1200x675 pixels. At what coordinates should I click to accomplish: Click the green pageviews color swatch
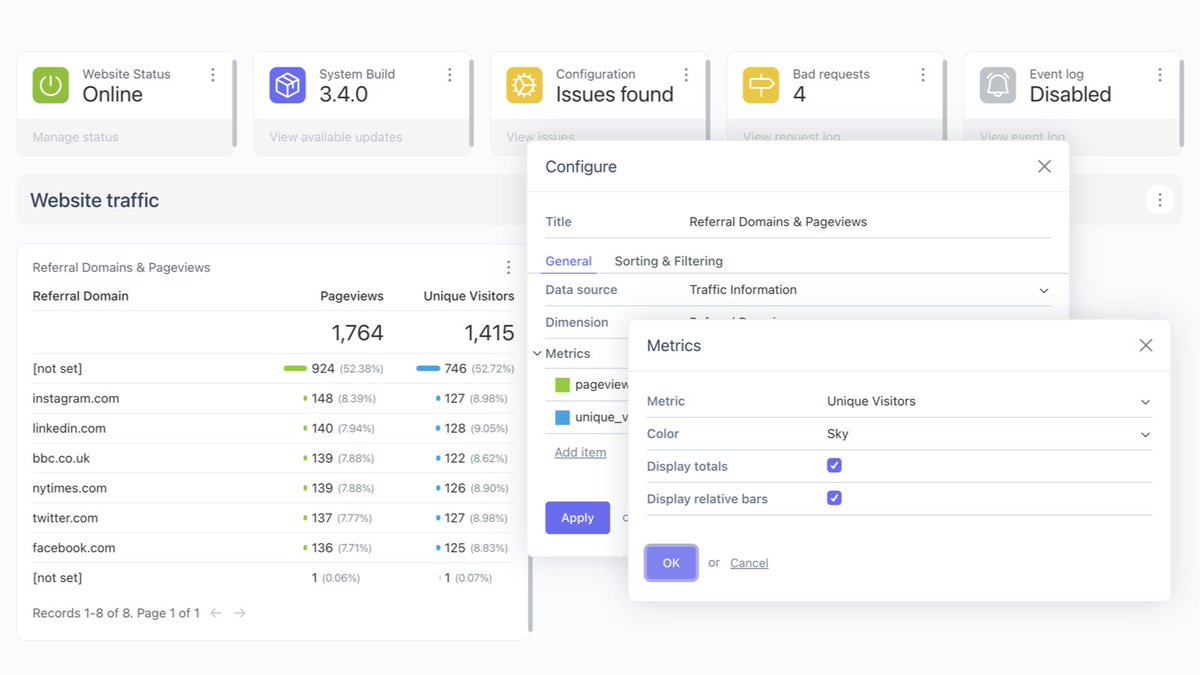click(x=562, y=385)
